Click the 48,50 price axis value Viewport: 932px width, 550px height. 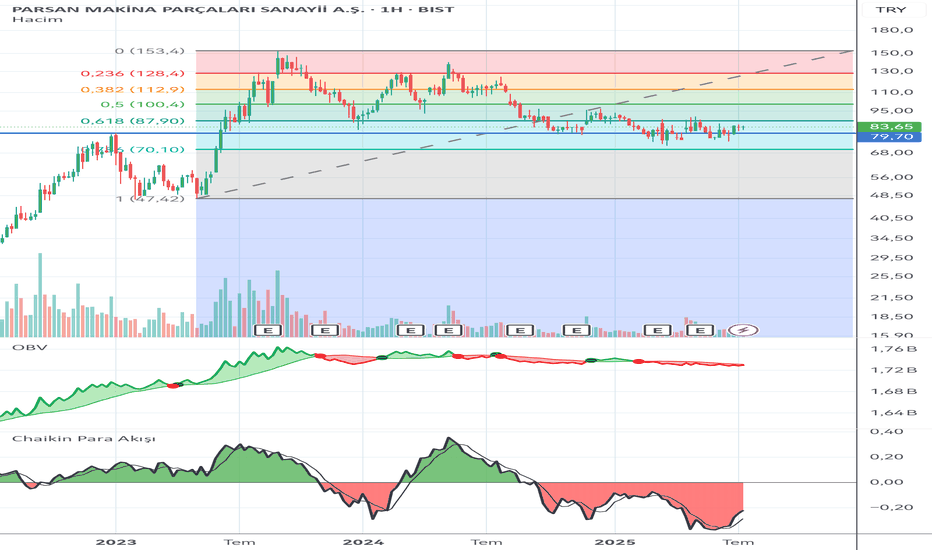pos(892,196)
